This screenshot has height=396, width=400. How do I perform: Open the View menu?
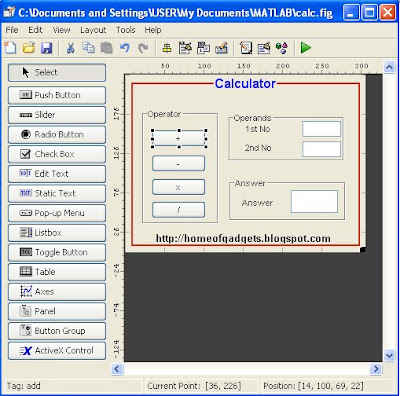61,30
